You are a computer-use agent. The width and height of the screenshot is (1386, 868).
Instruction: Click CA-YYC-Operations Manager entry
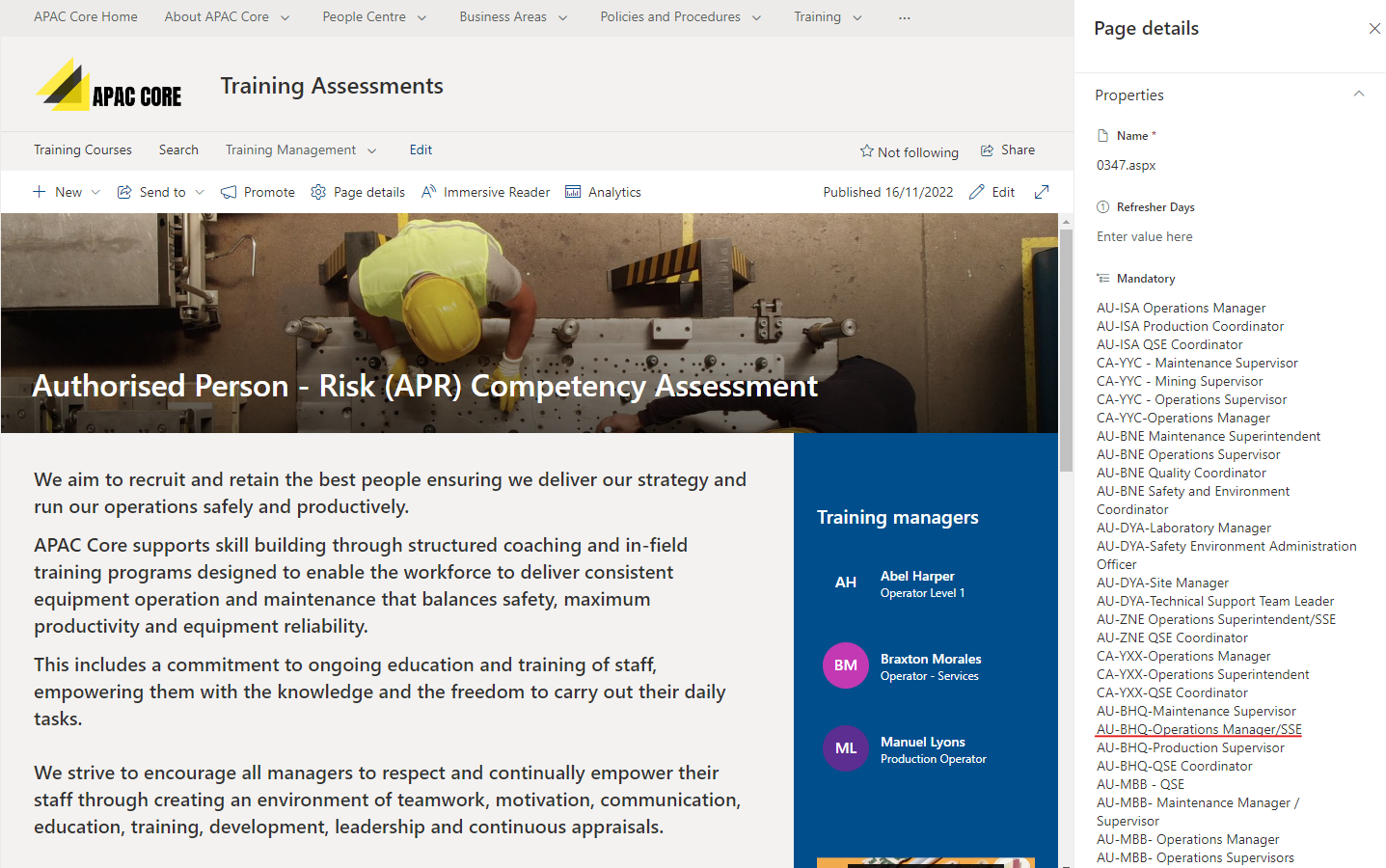pyautogui.click(x=1183, y=418)
